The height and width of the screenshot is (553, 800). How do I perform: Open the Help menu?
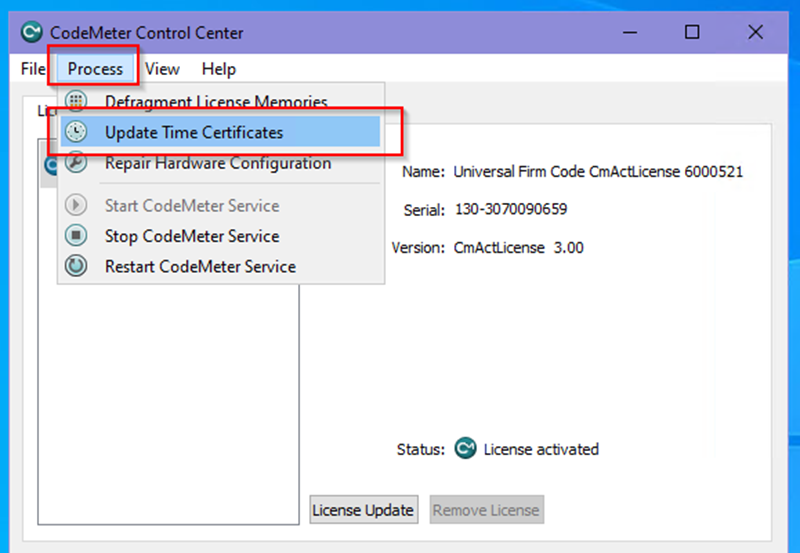coord(218,69)
